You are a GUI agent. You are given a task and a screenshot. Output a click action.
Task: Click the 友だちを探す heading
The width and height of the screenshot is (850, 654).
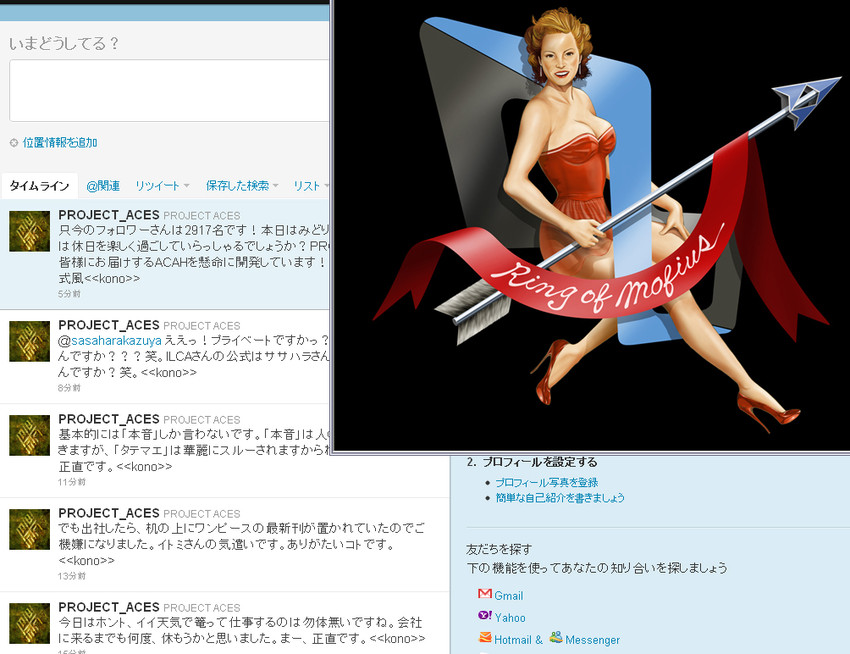[499, 549]
